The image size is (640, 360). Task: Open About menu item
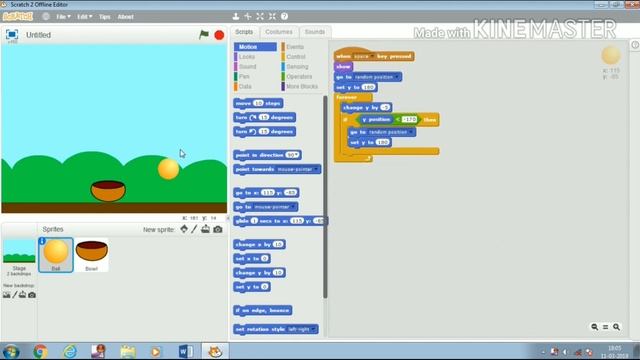tap(125, 17)
